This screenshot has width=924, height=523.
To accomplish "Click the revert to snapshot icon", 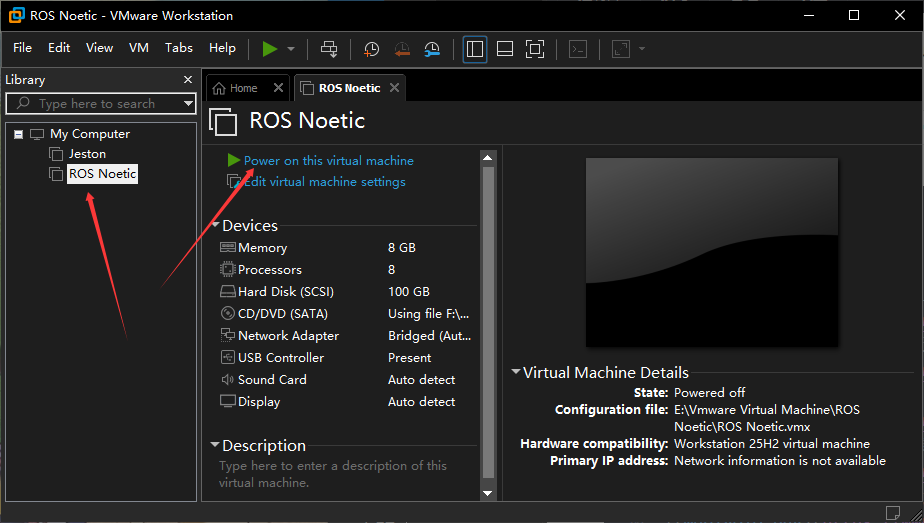I will tap(402, 49).
